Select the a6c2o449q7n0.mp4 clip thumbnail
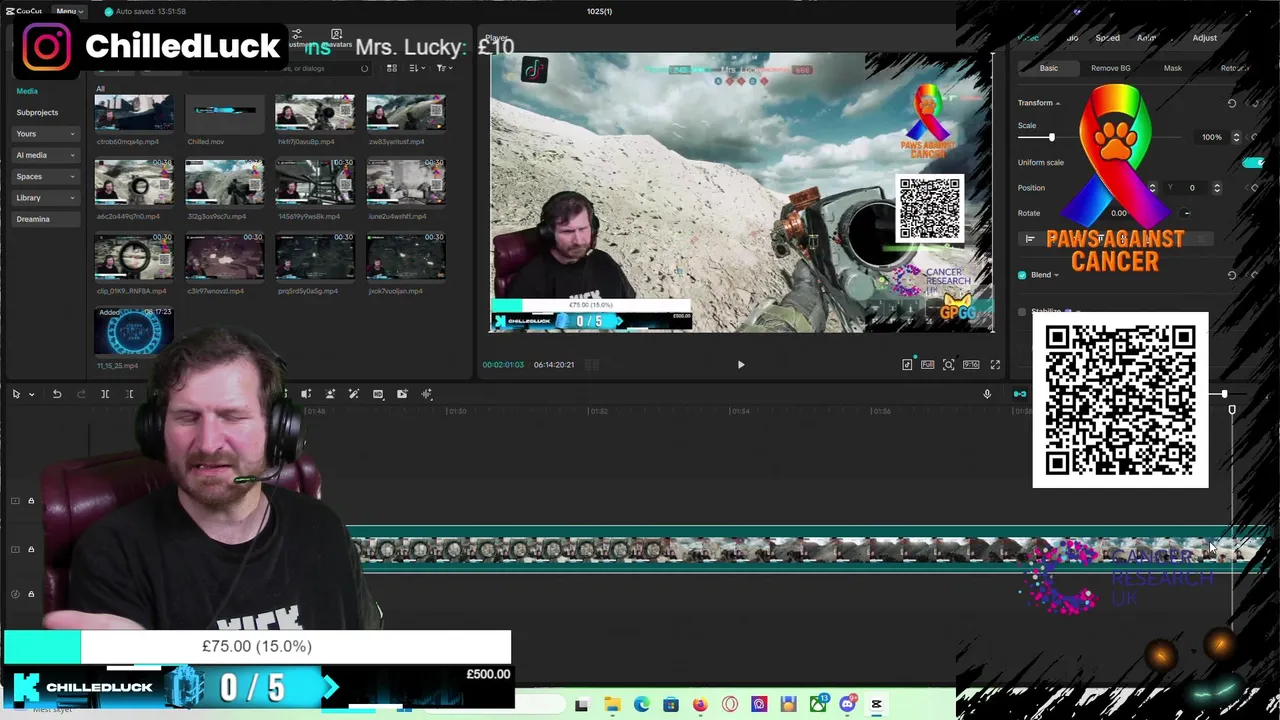 coord(133,182)
